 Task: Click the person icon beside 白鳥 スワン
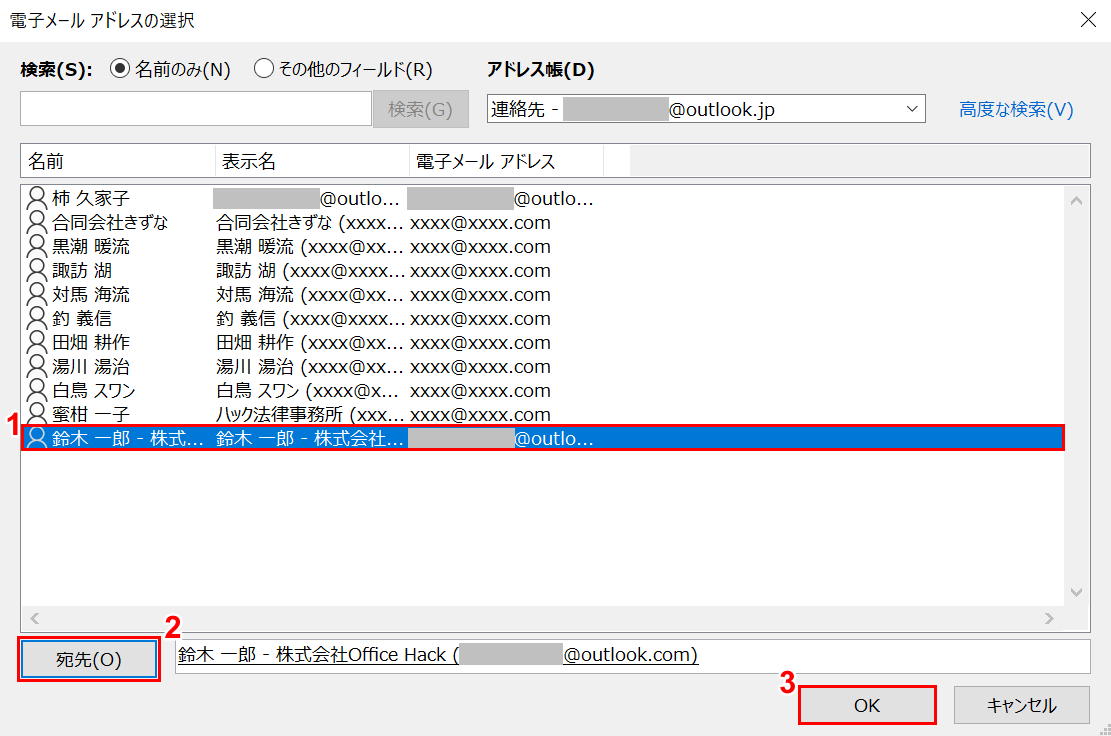(x=37, y=390)
